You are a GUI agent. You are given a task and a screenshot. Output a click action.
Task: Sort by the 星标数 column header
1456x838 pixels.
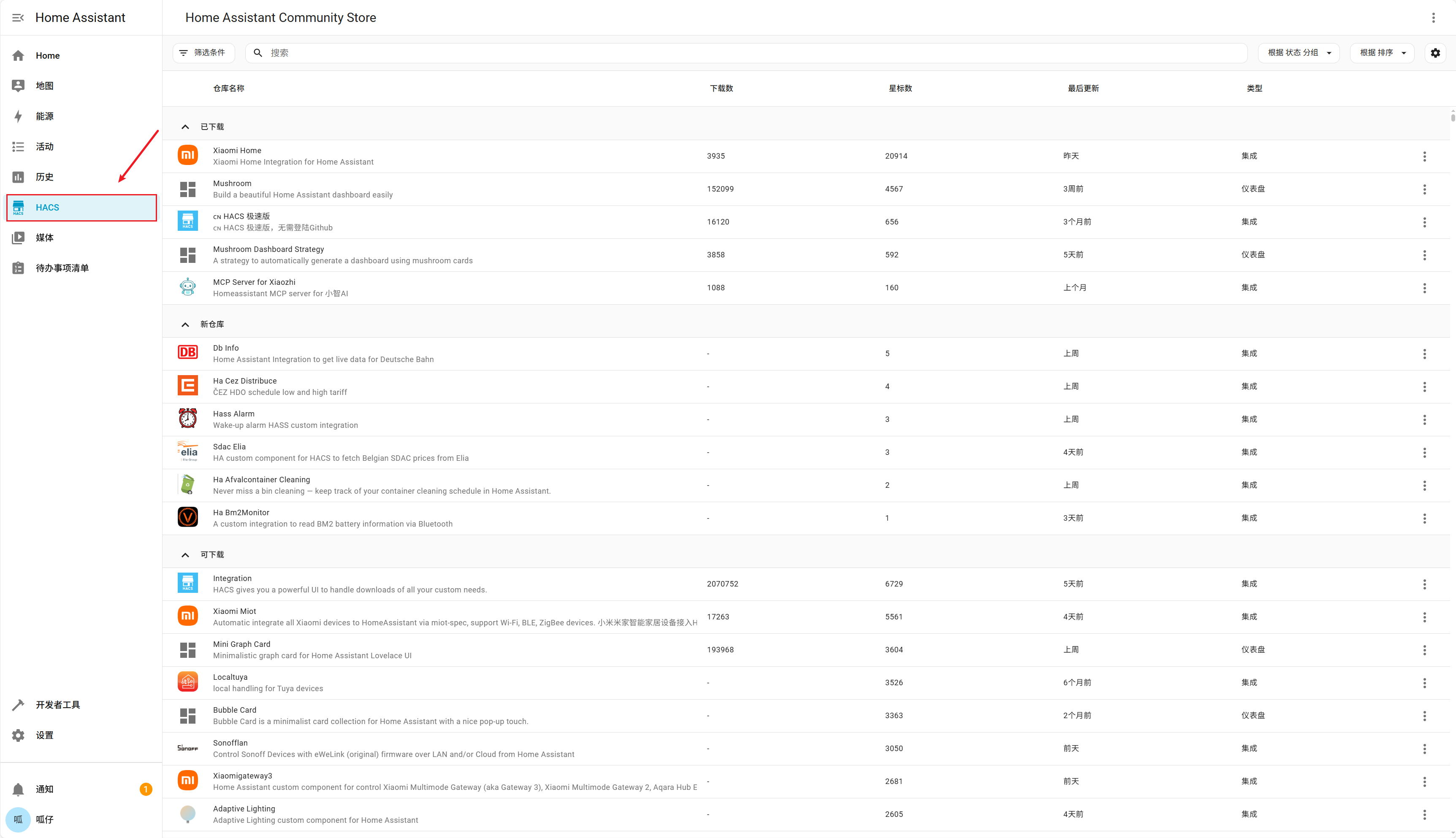coord(900,88)
